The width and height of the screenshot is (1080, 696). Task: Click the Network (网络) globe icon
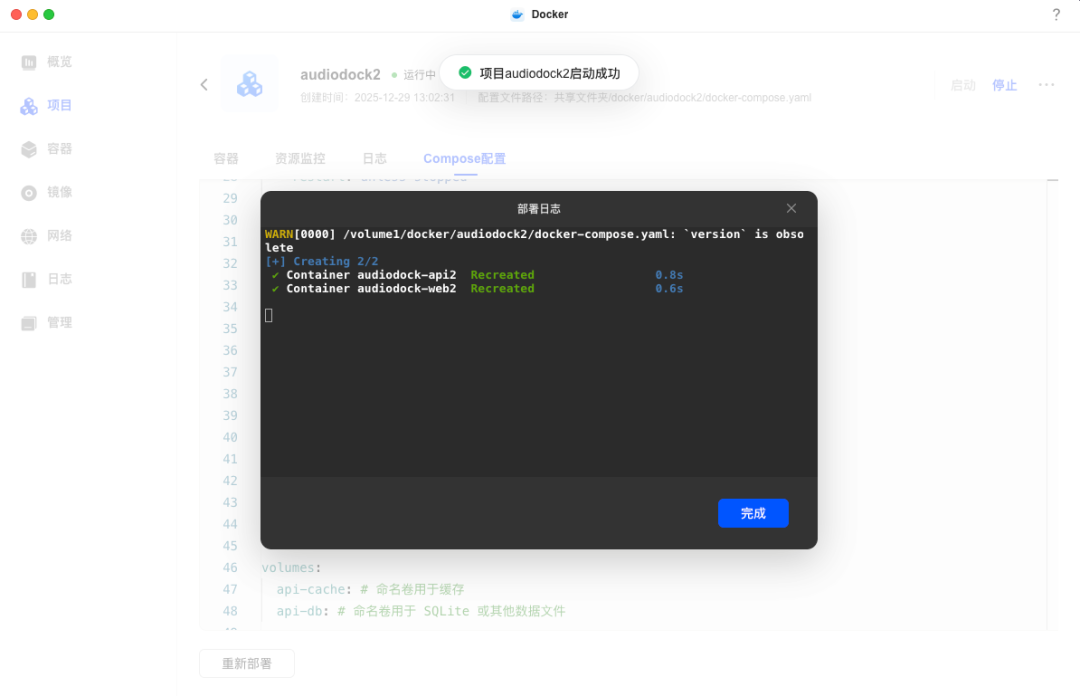point(29,236)
